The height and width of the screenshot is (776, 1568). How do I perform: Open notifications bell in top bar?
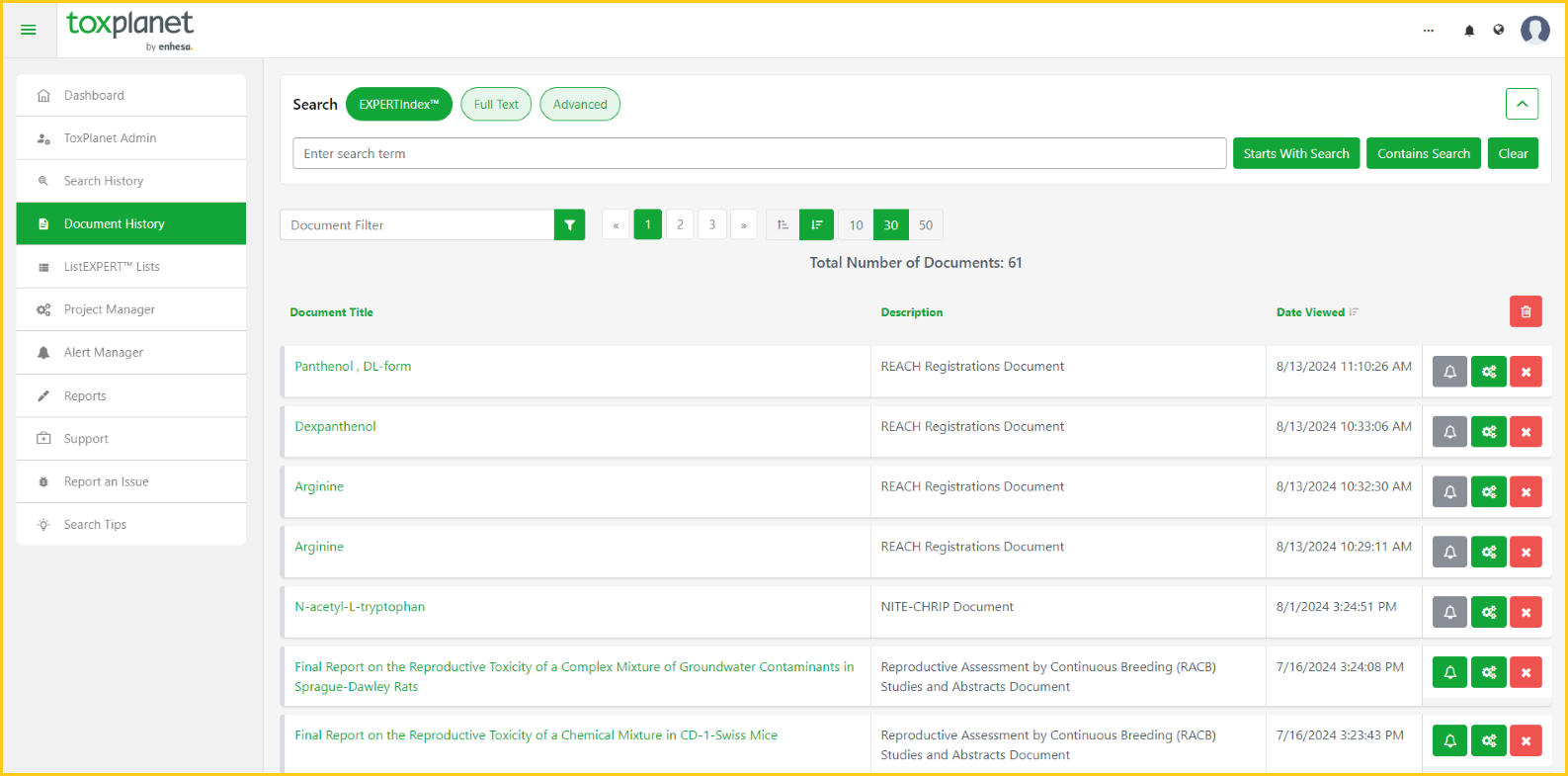coord(1469,31)
